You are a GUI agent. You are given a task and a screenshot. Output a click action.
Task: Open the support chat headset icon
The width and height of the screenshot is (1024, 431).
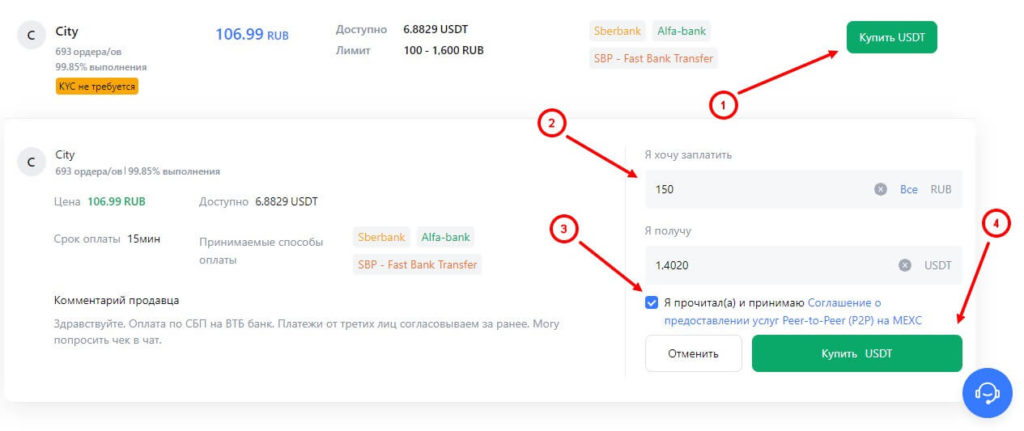tap(987, 393)
